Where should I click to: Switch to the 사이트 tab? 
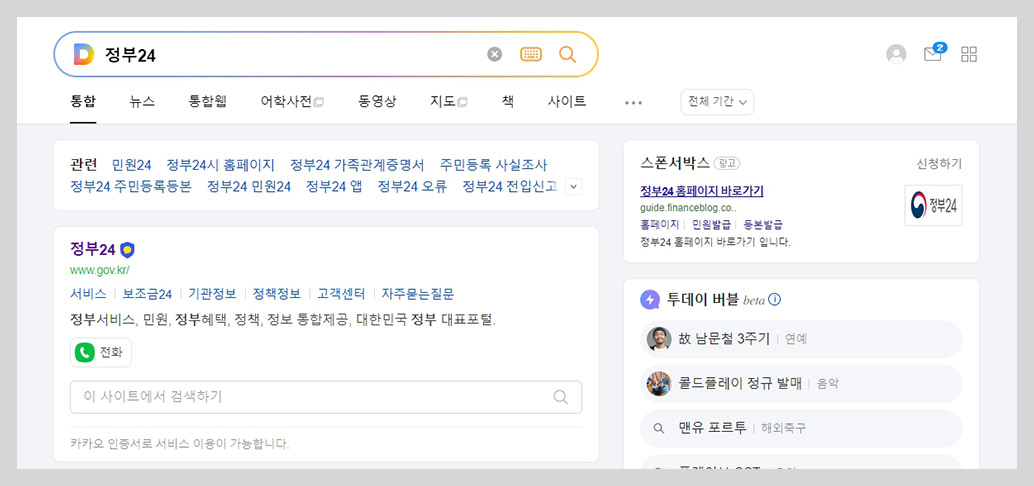pos(566,102)
